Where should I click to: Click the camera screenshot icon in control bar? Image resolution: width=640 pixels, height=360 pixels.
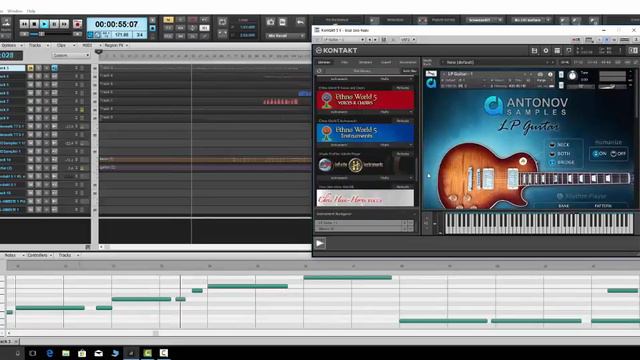[x=270, y=22]
